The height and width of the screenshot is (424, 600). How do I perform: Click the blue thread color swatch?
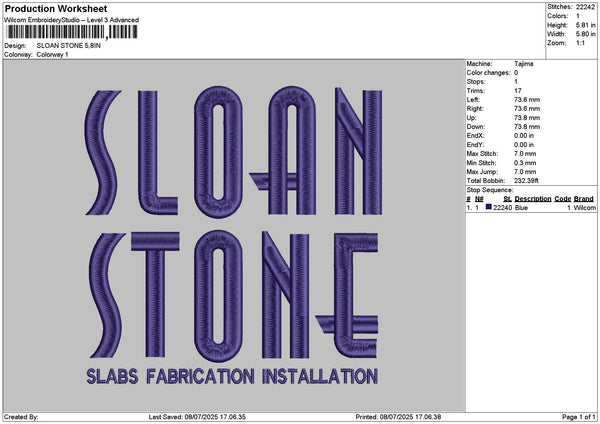489,207
